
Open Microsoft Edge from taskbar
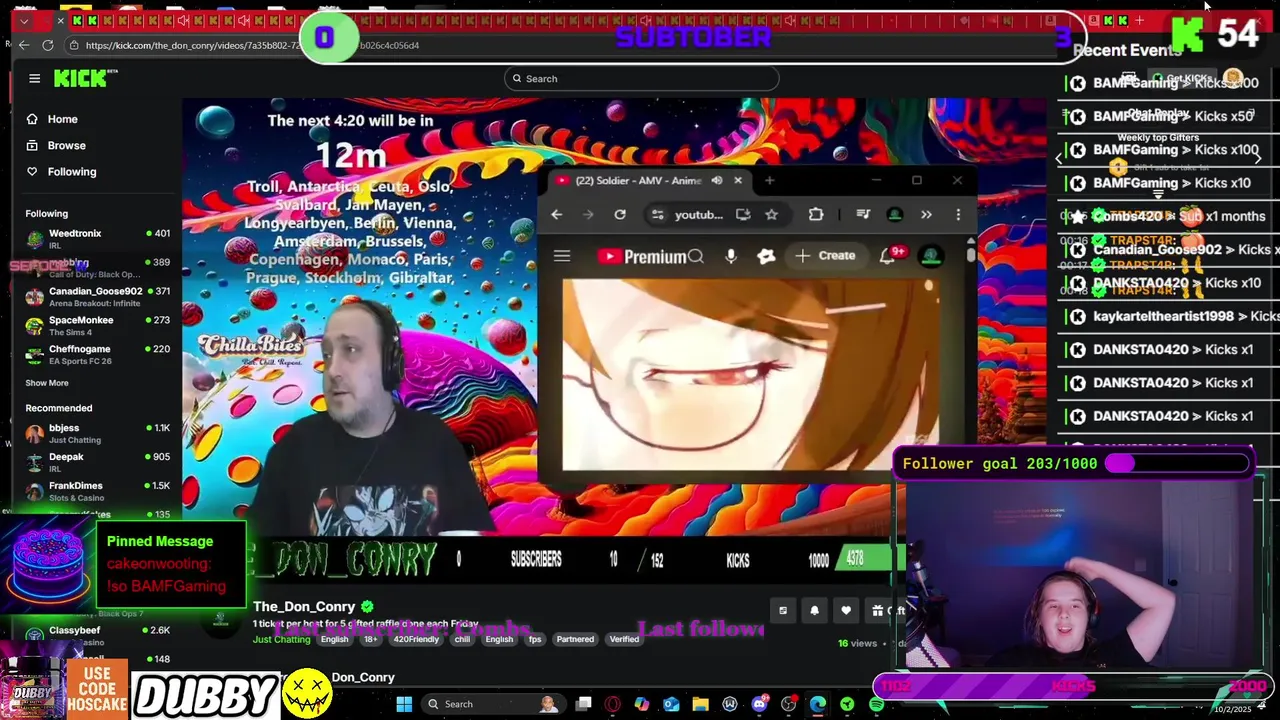(x=818, y=704)
